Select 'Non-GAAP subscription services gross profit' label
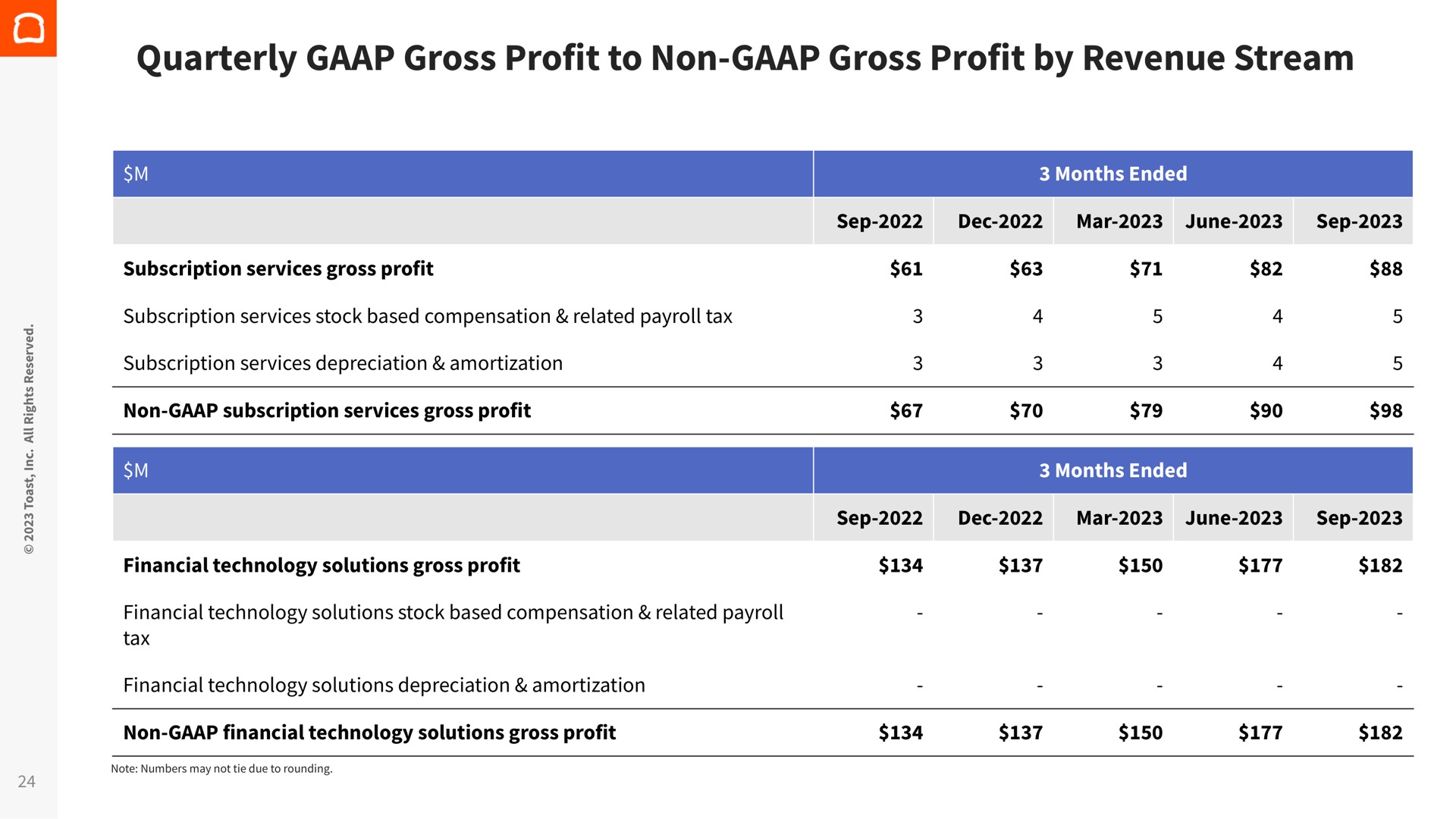Viewport: 1456px width, 819px height. click(327, 410)
